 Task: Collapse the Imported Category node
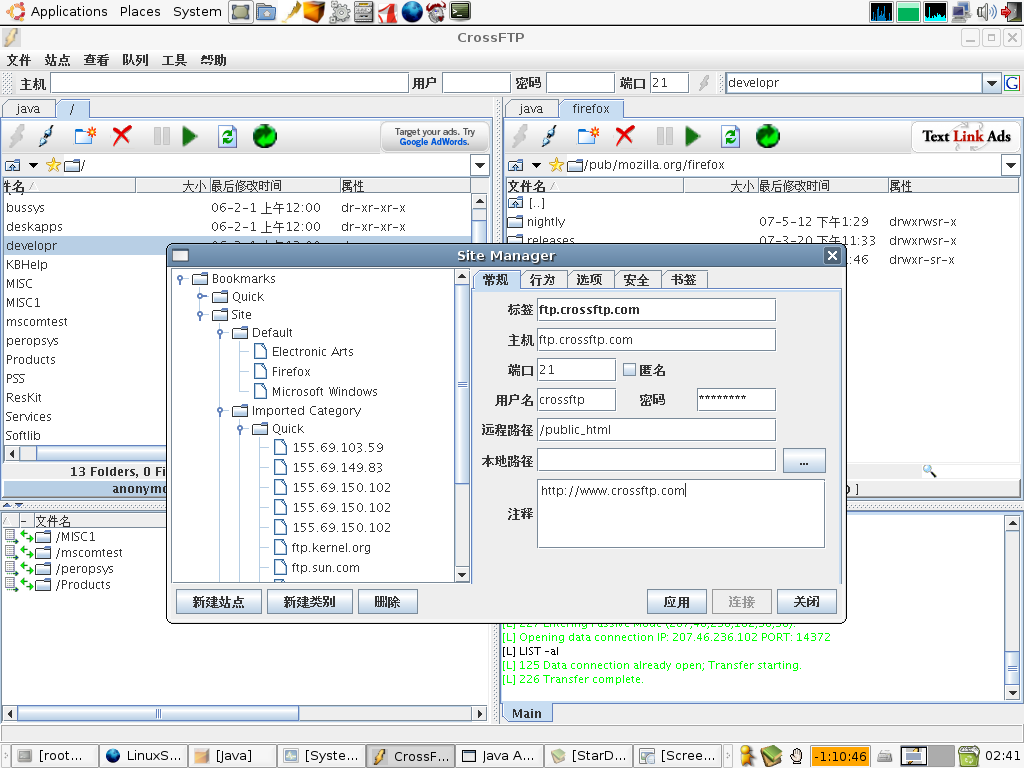pyautogui.click(x=221, y=411)
